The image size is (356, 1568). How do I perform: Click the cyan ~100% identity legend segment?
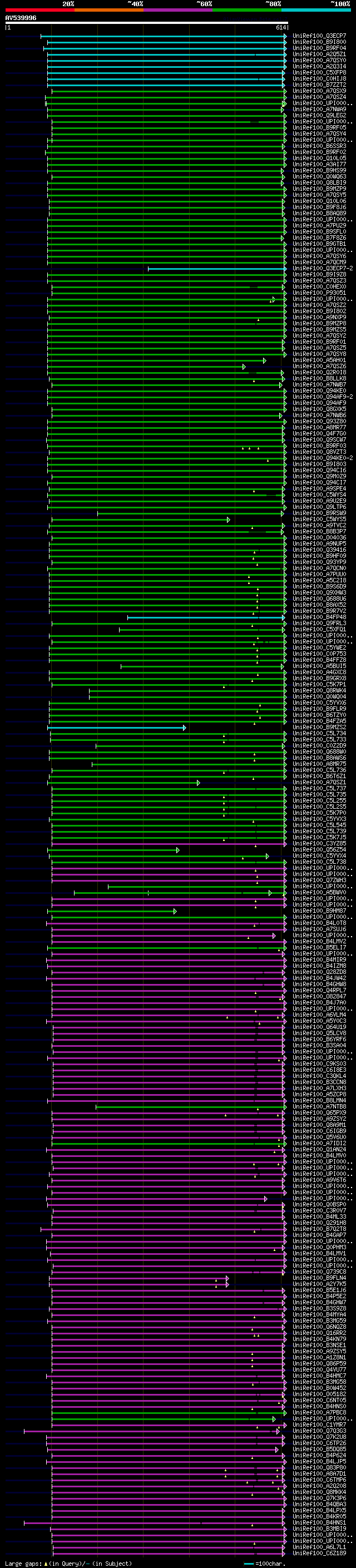316,11
